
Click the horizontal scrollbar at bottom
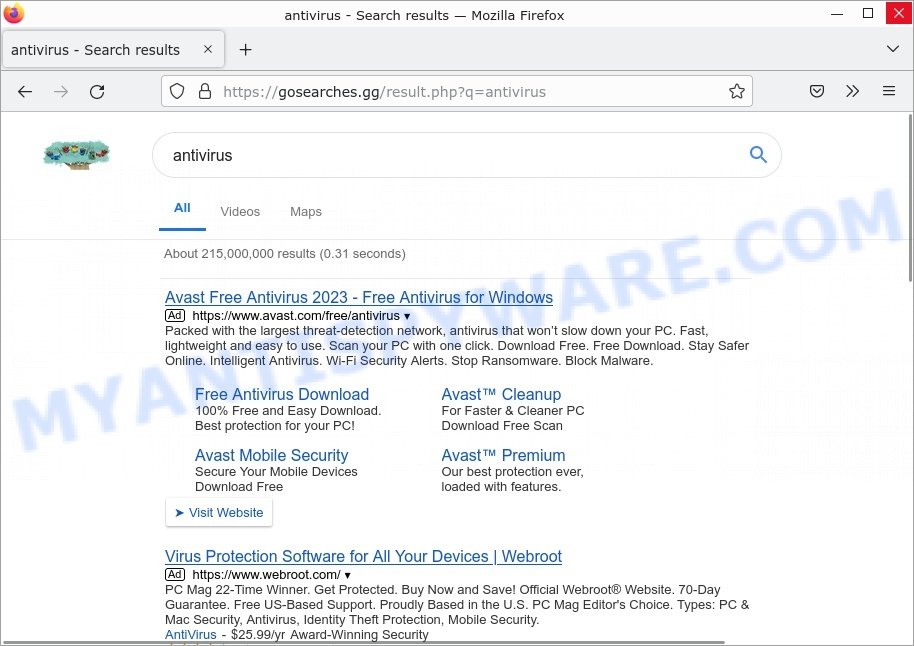(x=364, y=643)
